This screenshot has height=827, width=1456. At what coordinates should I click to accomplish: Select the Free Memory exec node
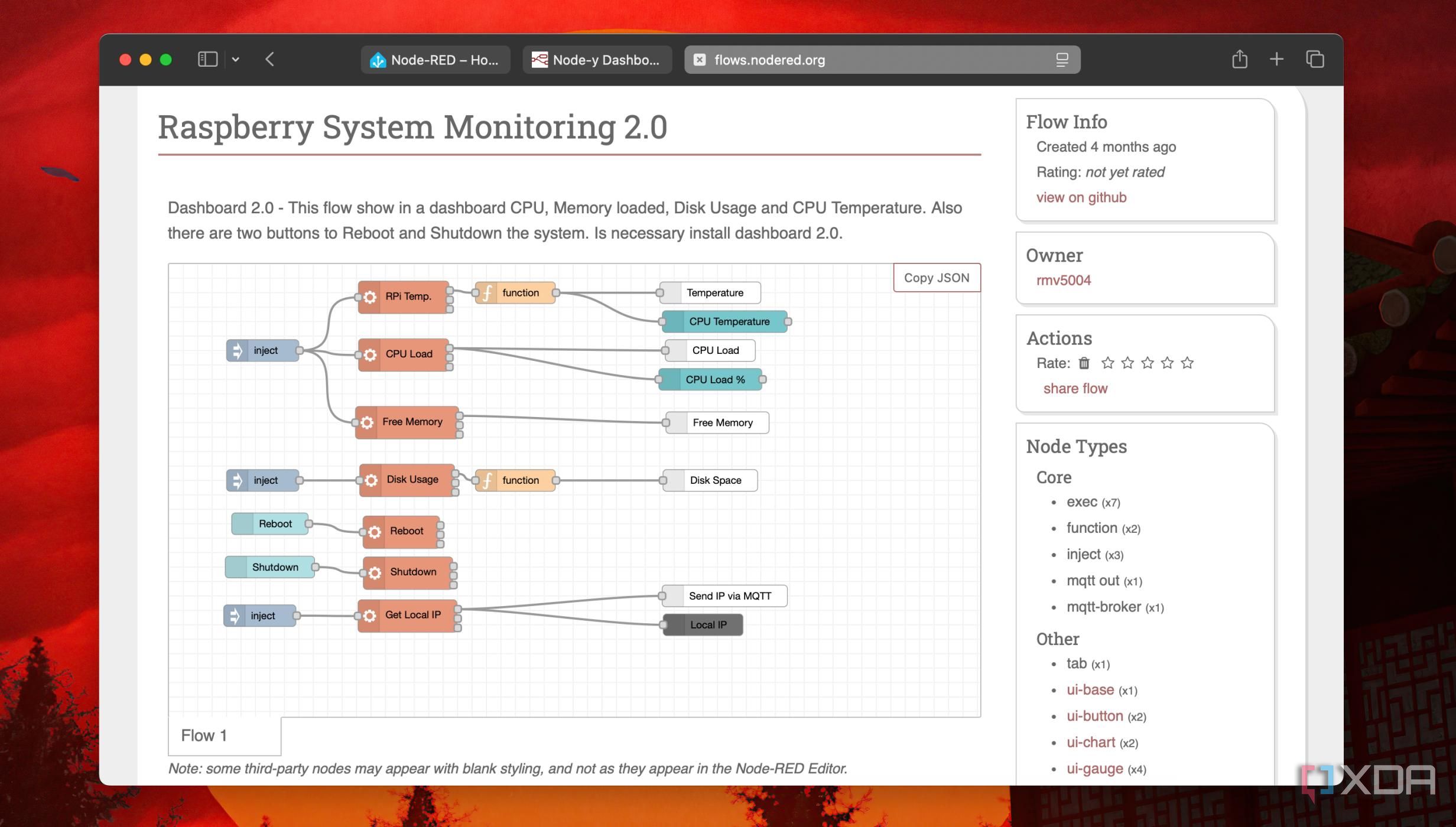pyautogui.click(x=407, y=422)
